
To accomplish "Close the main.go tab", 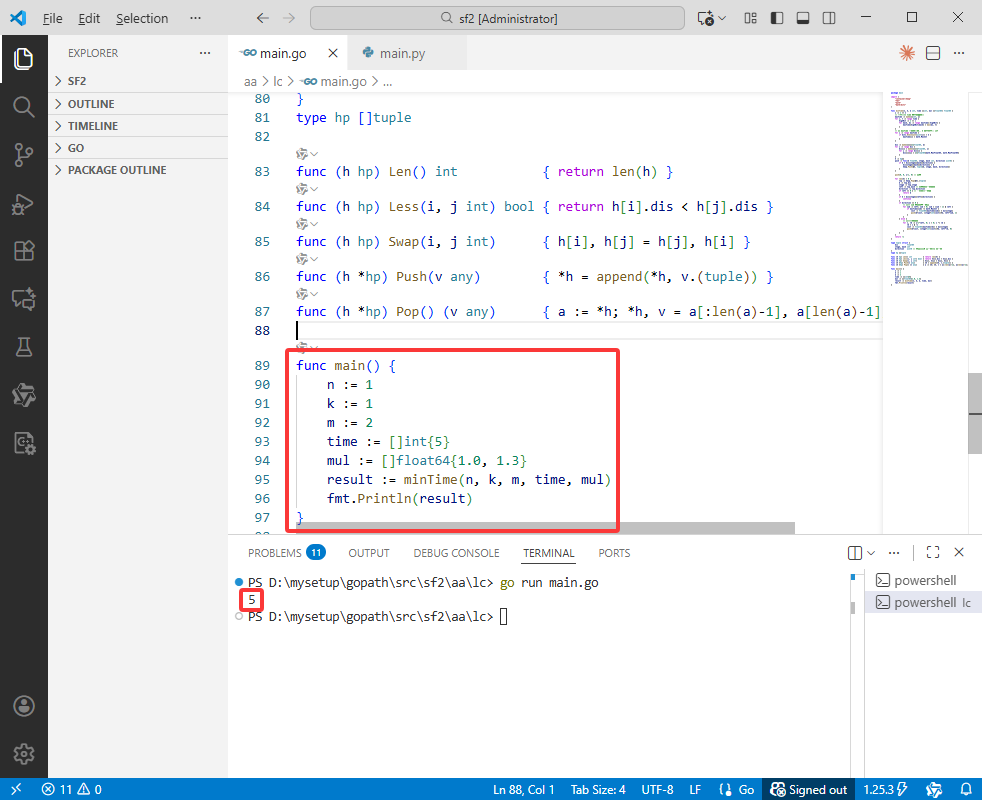I will [333, 53].
